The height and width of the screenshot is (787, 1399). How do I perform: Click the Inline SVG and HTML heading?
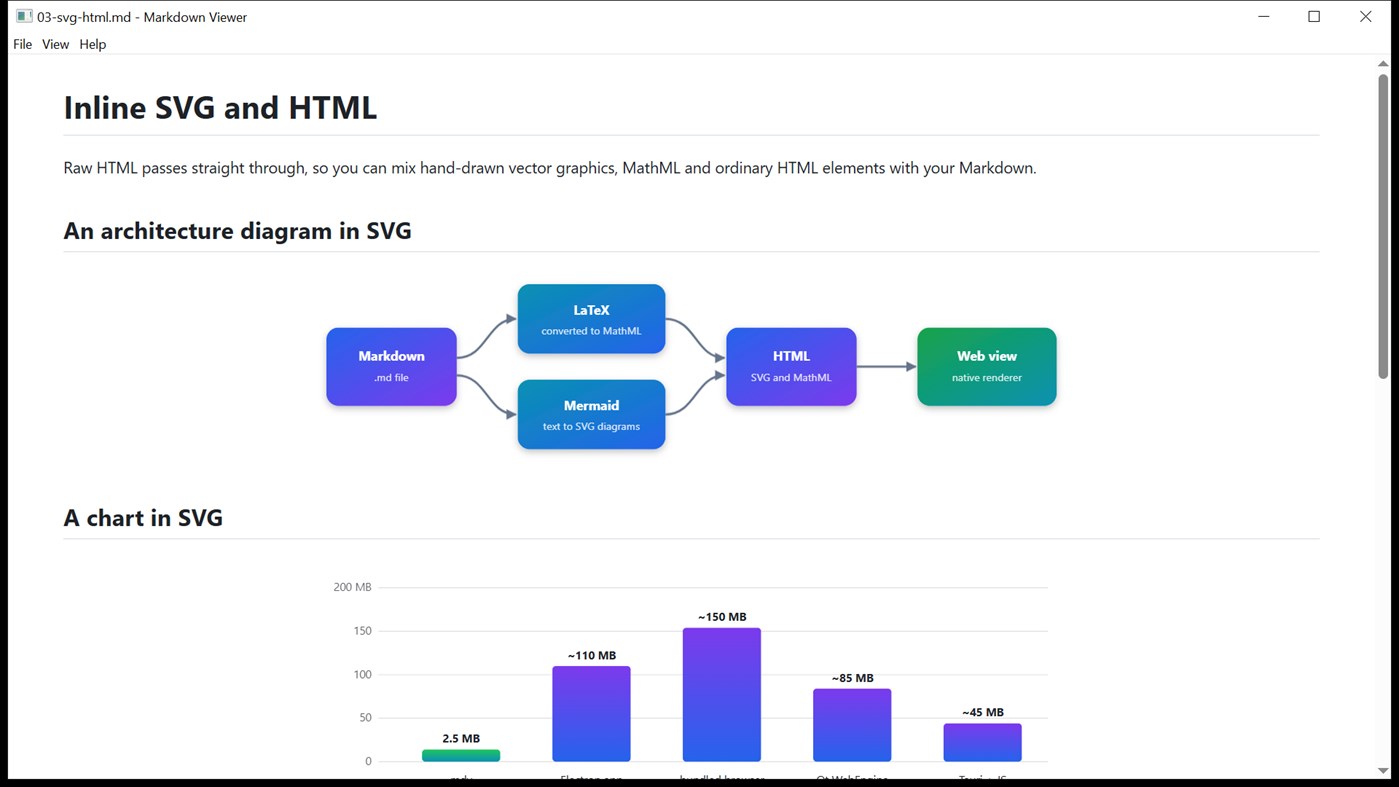coord(220,107)
